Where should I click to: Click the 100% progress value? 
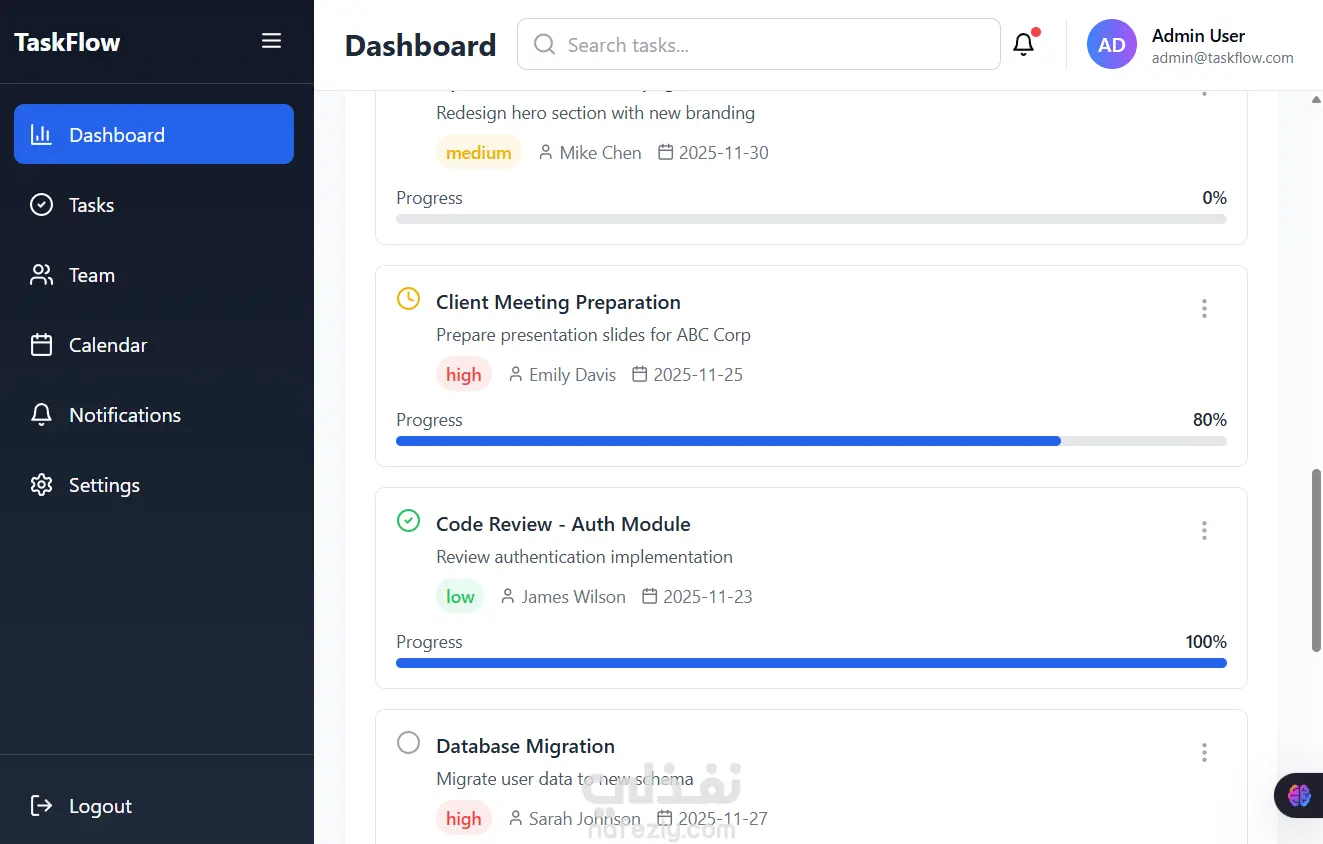click(1206, 642)
